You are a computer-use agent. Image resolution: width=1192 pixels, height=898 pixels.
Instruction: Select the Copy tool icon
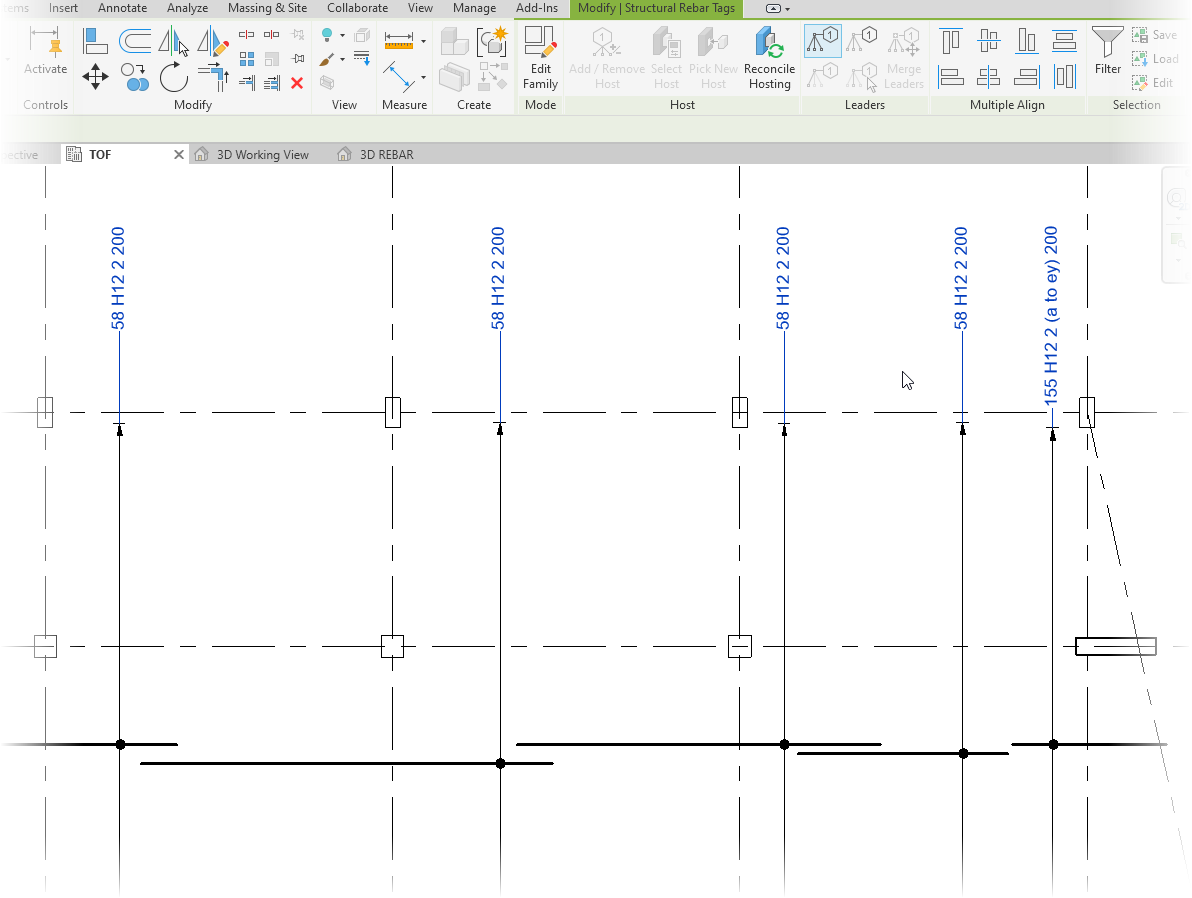coord(135,77)
